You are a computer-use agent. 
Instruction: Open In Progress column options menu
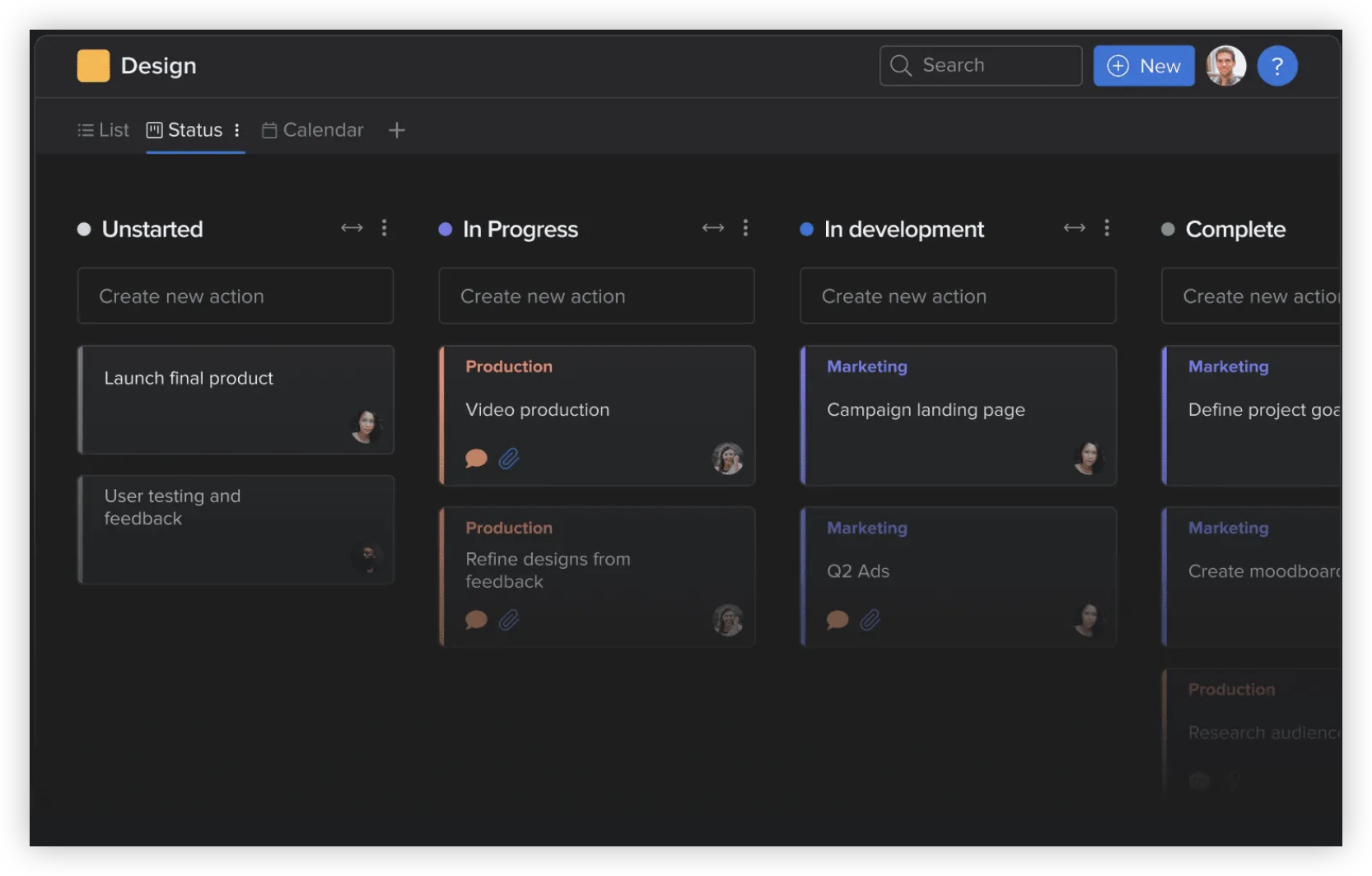(745, 228)
